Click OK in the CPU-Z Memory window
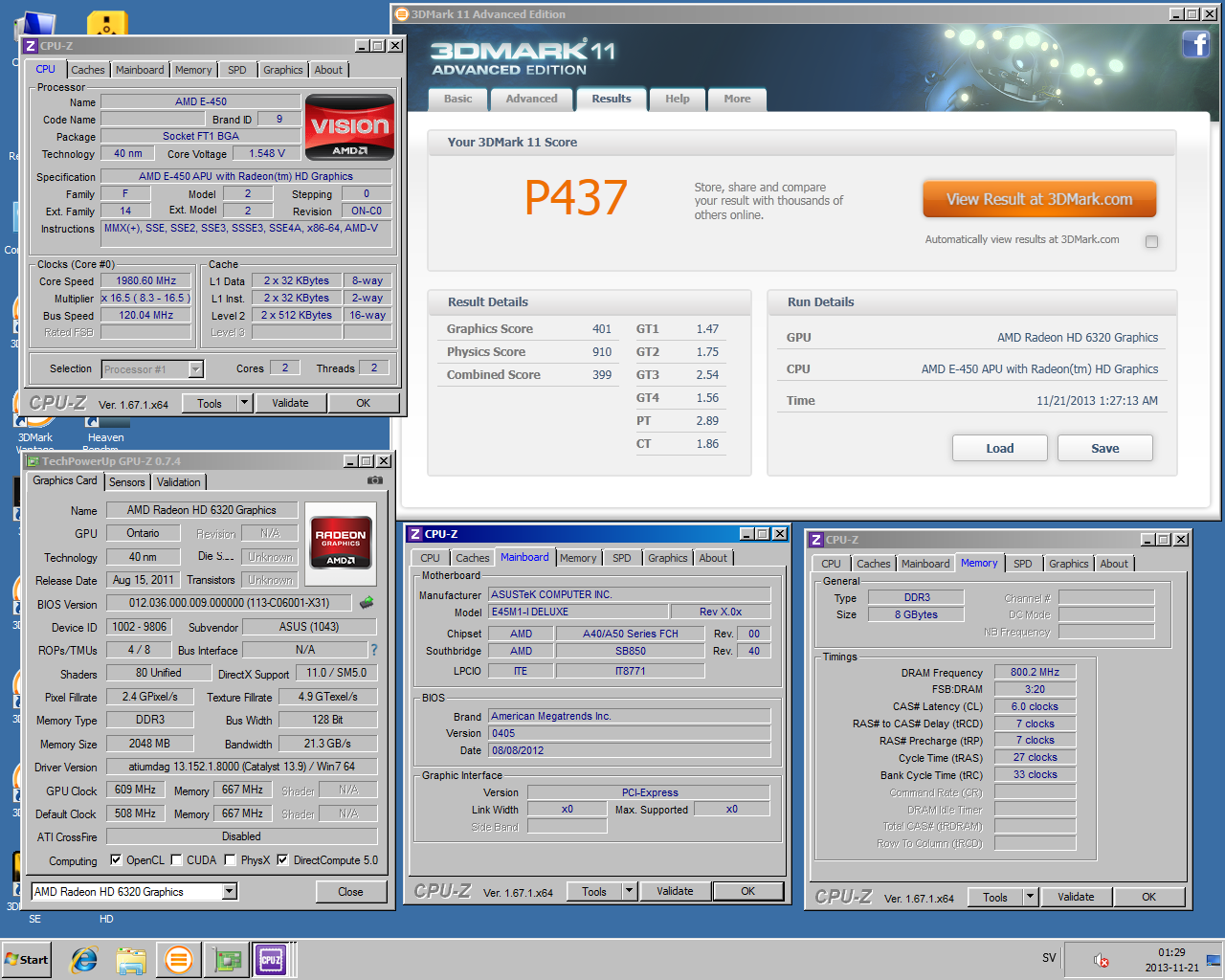This screenshot has width=1225, height=980. pos(1149,897)
